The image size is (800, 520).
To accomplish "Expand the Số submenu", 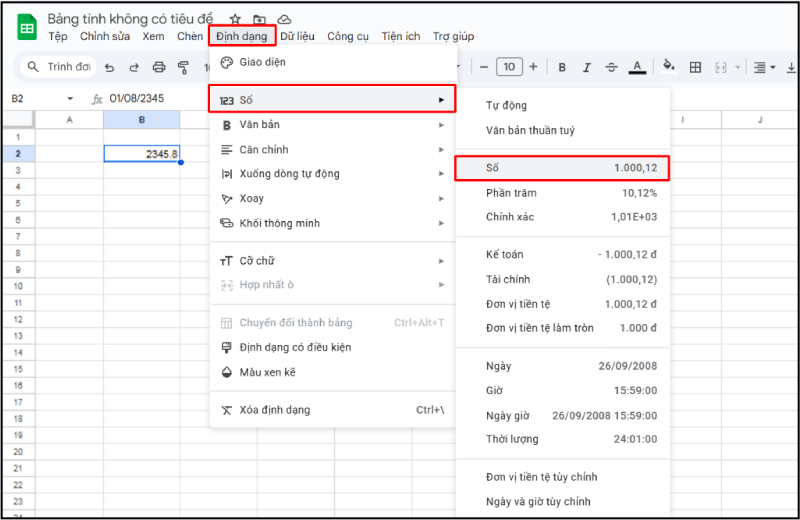I will click(x=332, y=100).
